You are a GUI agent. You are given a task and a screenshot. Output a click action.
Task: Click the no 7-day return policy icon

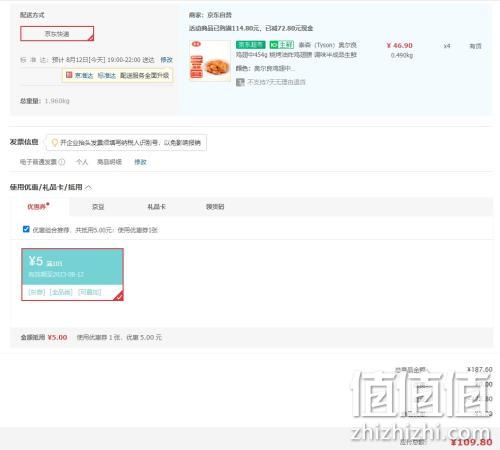(240, 82)
